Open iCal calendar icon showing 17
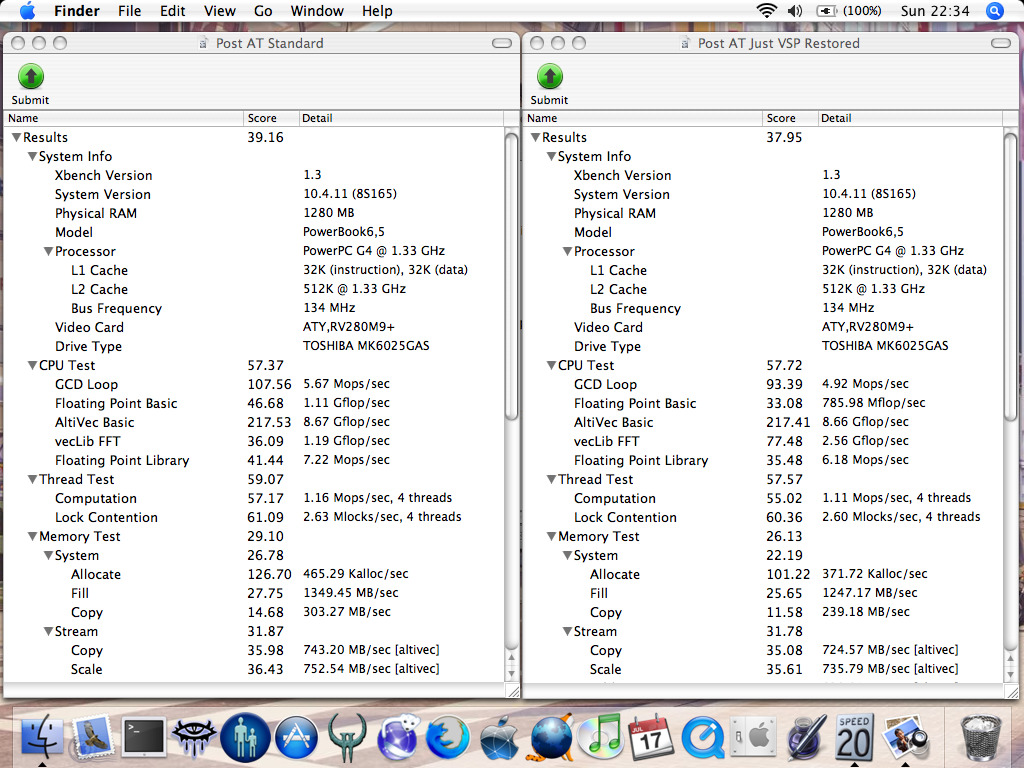This screenshot has width=1024, height=768. (650, 737)
